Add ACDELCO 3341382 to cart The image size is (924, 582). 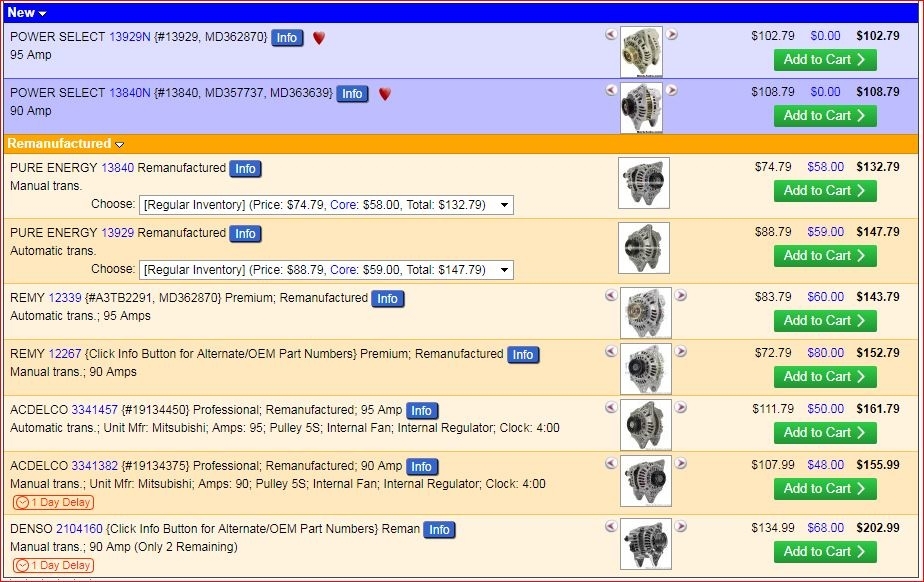825,488
